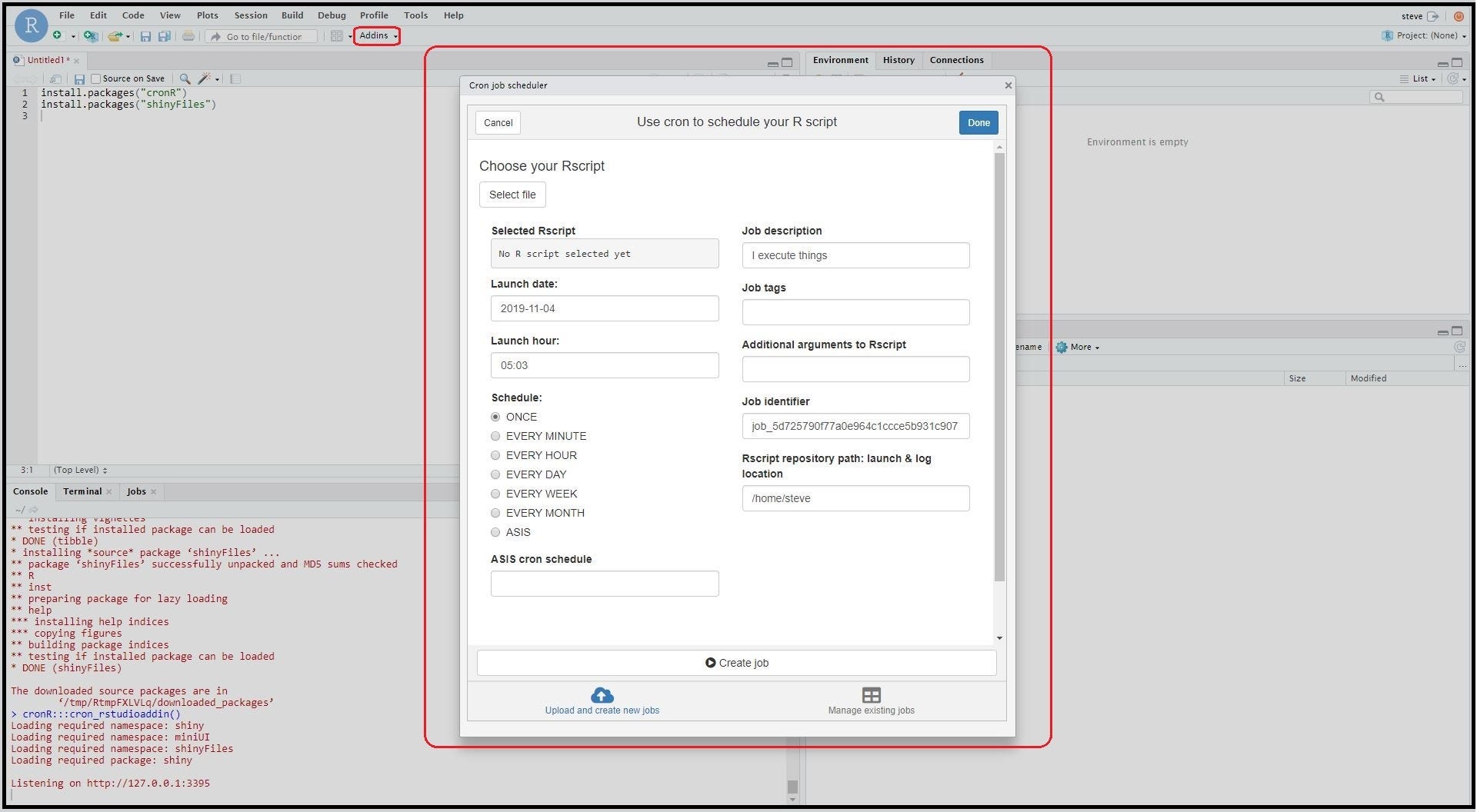Screen dimensions: 1477x812
Task: Open the Addins dropdown
Action: (378, 35)
